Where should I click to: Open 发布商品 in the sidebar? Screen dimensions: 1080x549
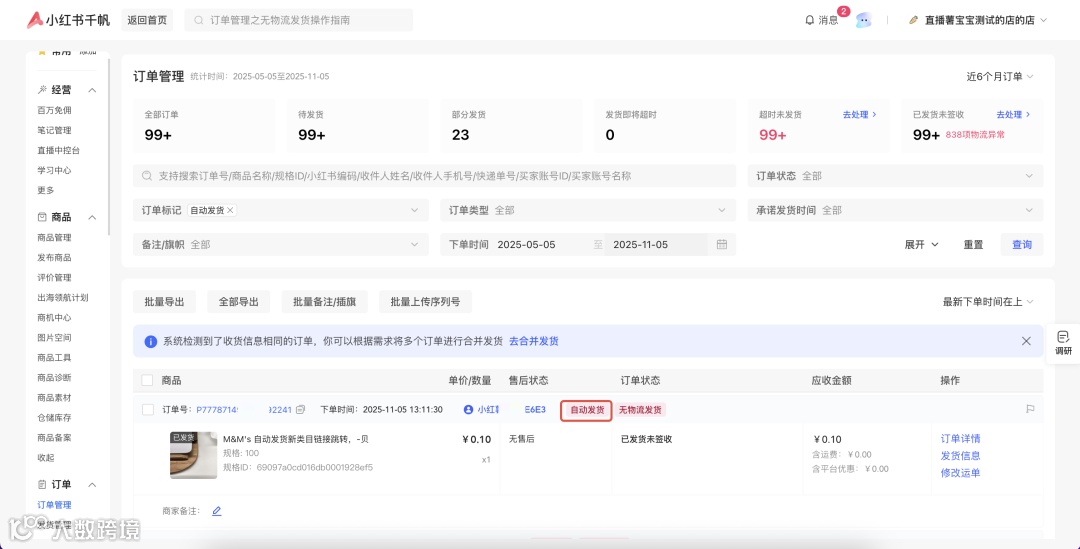pos(54,258)
